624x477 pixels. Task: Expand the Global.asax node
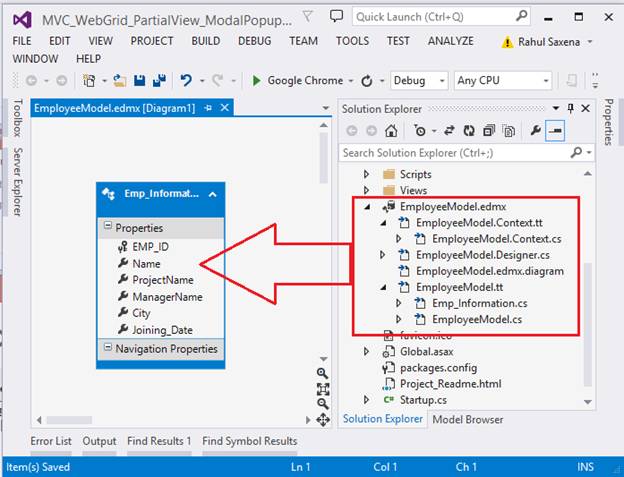(367, 352)
